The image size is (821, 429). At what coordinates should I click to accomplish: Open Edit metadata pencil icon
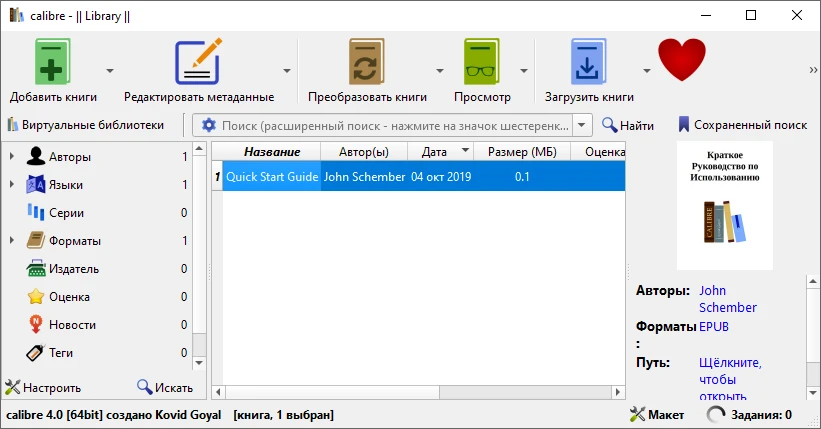point(198,62)
